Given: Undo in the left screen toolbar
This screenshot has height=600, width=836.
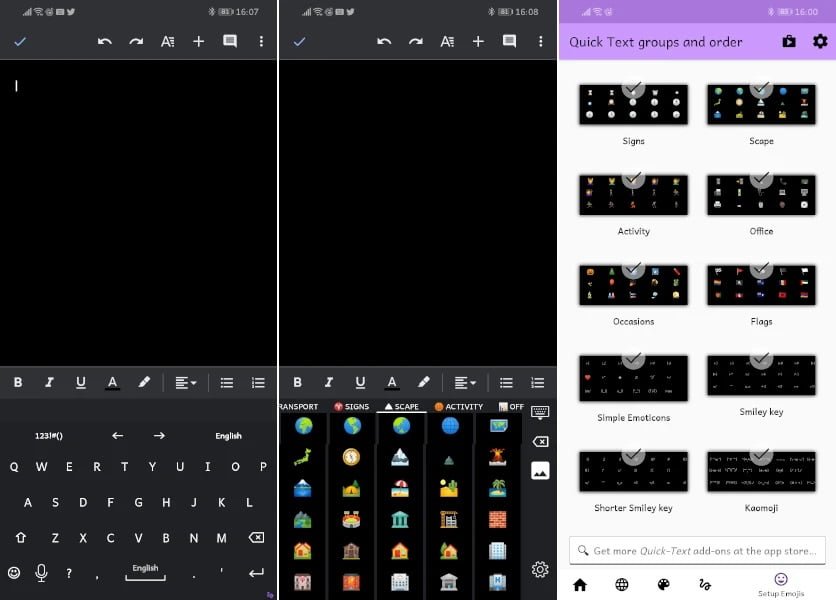Looking at the screenshot, I should [x=105, y=42].
